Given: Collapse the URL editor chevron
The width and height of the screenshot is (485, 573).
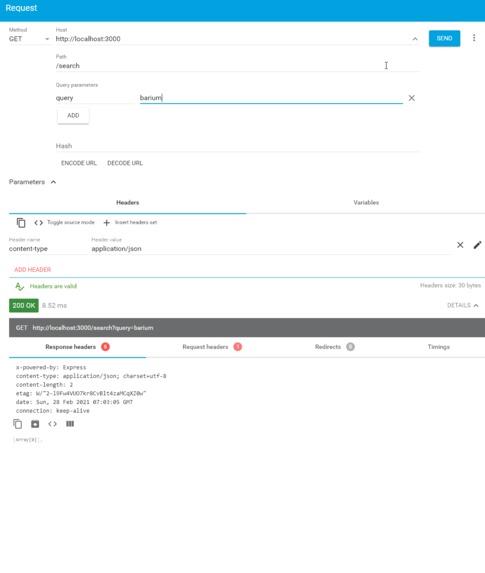Looking at the screenshot, I should pyautogui.click(x=415, y=39).
